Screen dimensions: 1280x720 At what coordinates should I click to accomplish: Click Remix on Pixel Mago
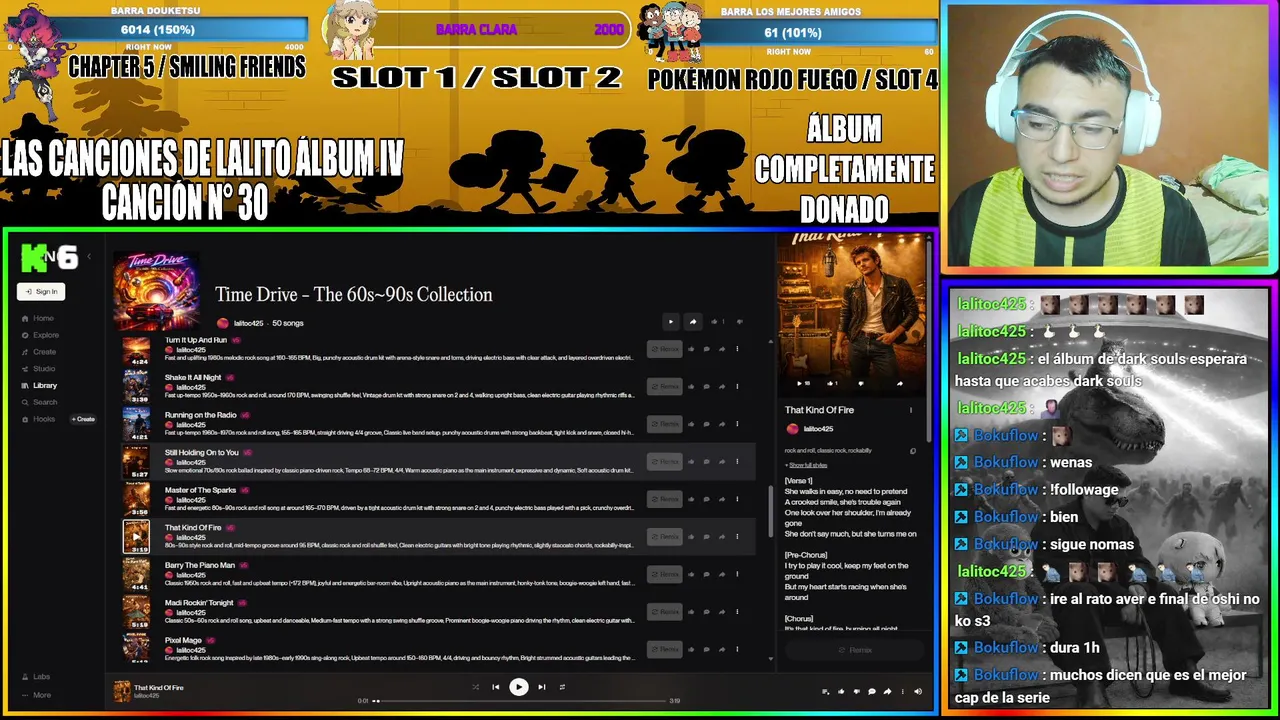coord(664,649)
